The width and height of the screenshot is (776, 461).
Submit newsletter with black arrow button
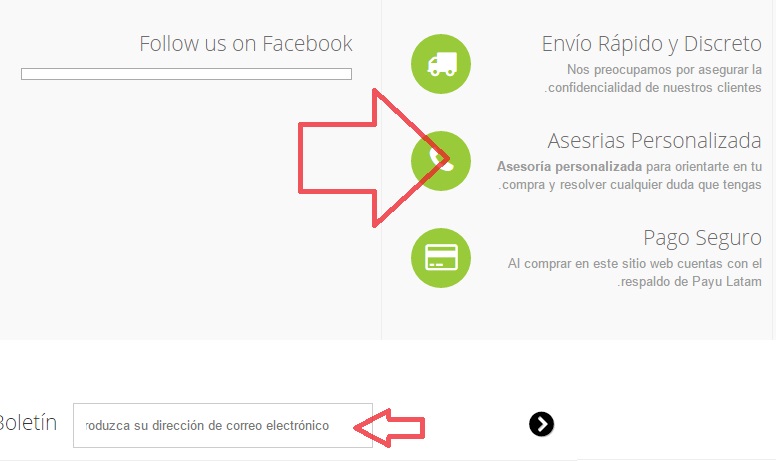coord(541,424)
